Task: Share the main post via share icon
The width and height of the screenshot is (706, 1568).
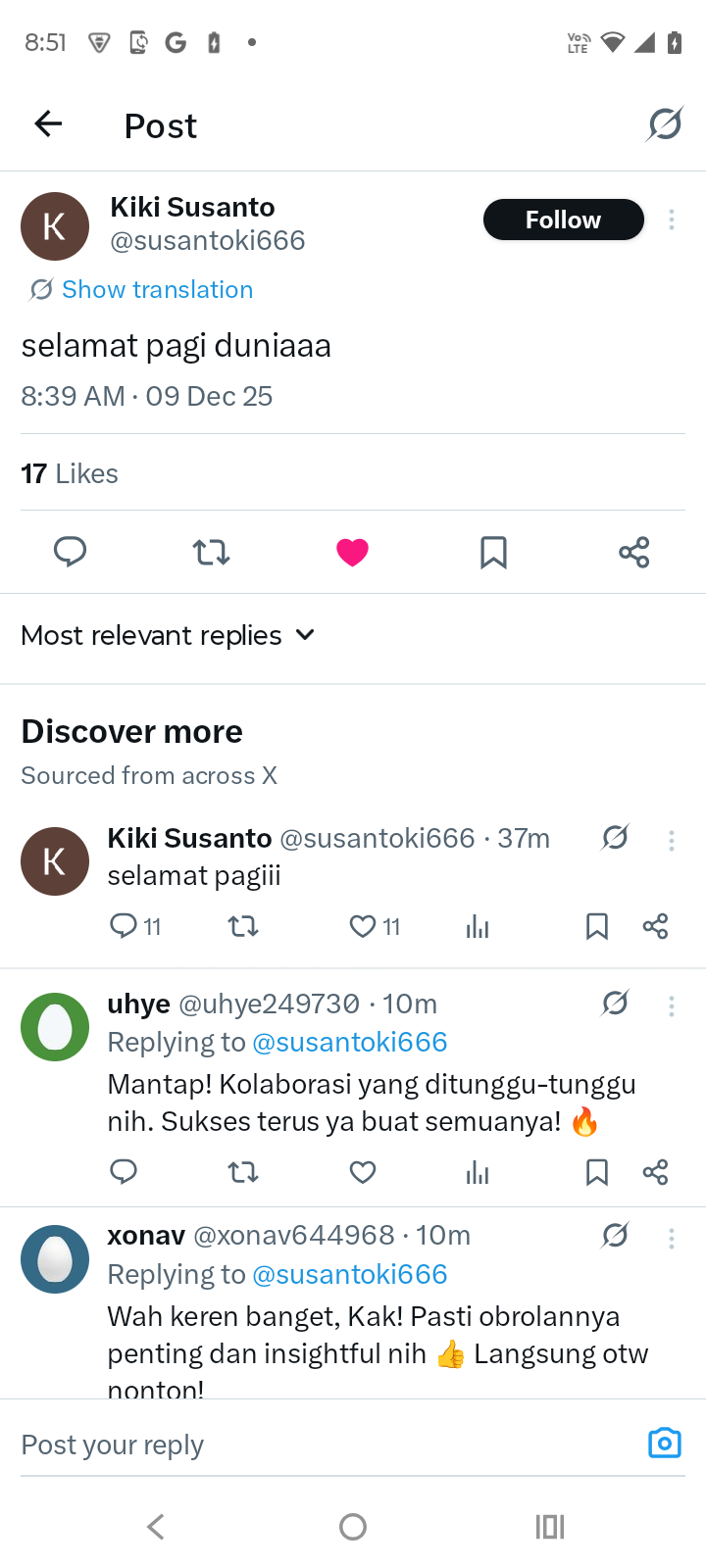Action: tap(634, 552)
